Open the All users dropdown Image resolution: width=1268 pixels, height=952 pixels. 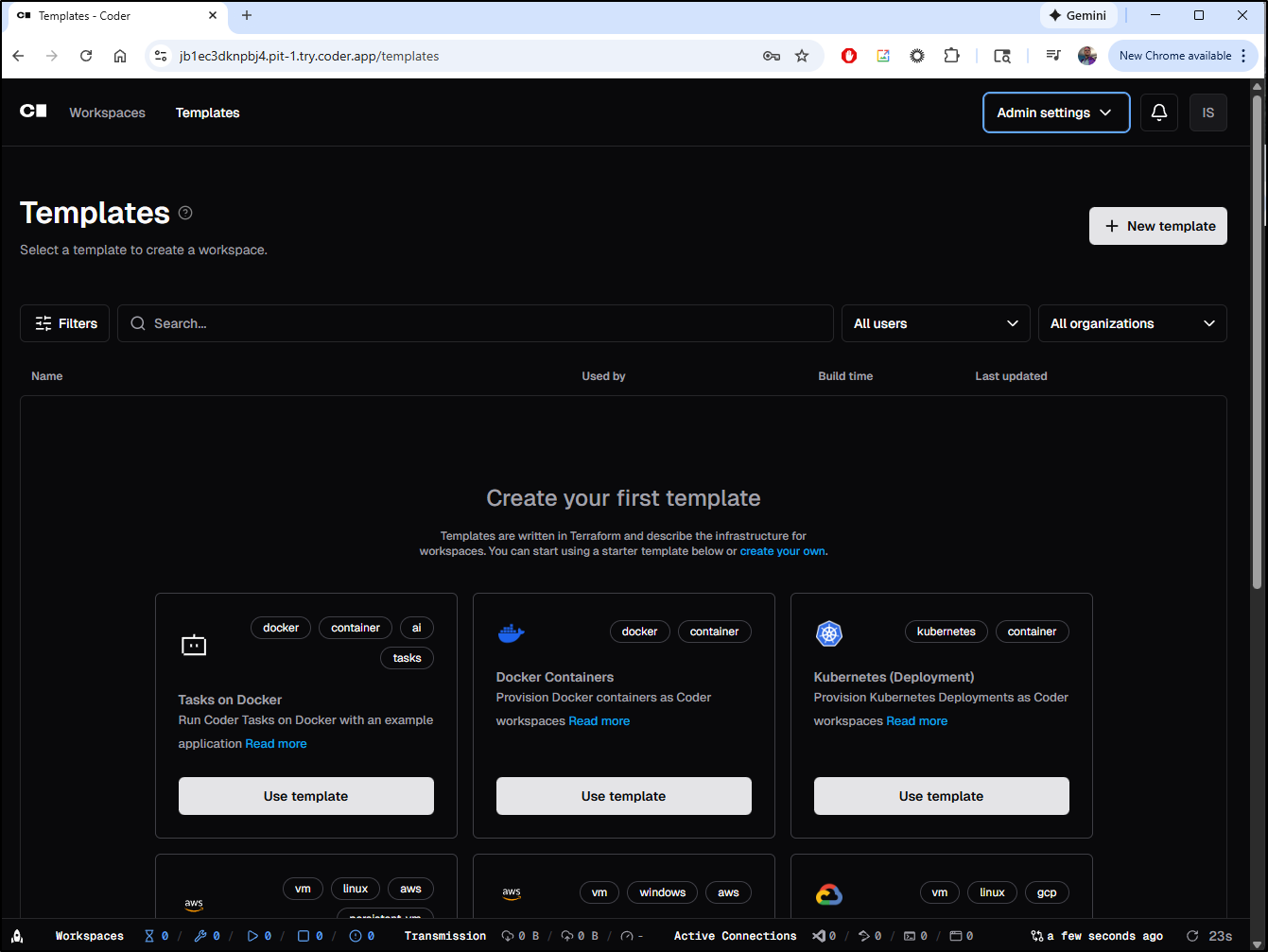(x=935, y=323)
